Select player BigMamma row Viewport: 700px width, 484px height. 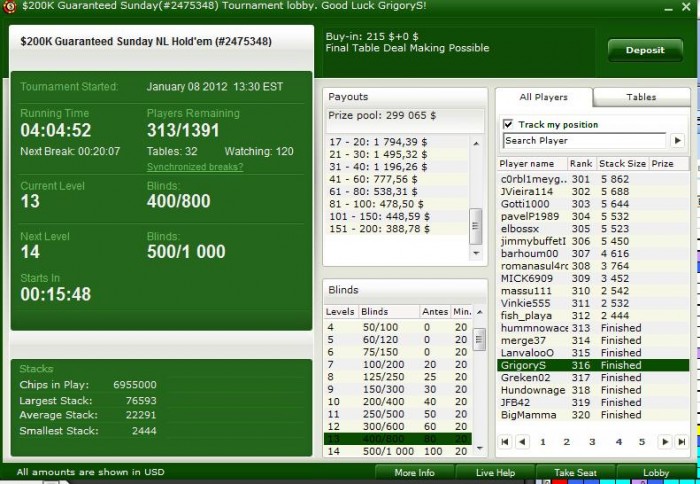[593, 415]
